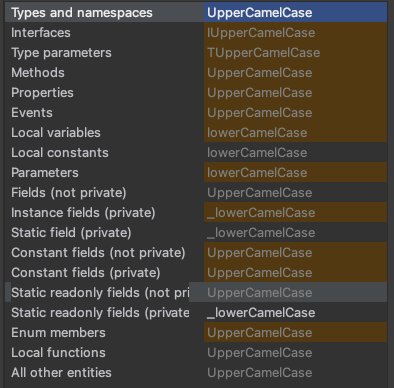Image resolution: width=394 pixels, height=388 pixels.
Task: Click UpperCamelCase value in Properties row
Action: click(x=260, y=93)
